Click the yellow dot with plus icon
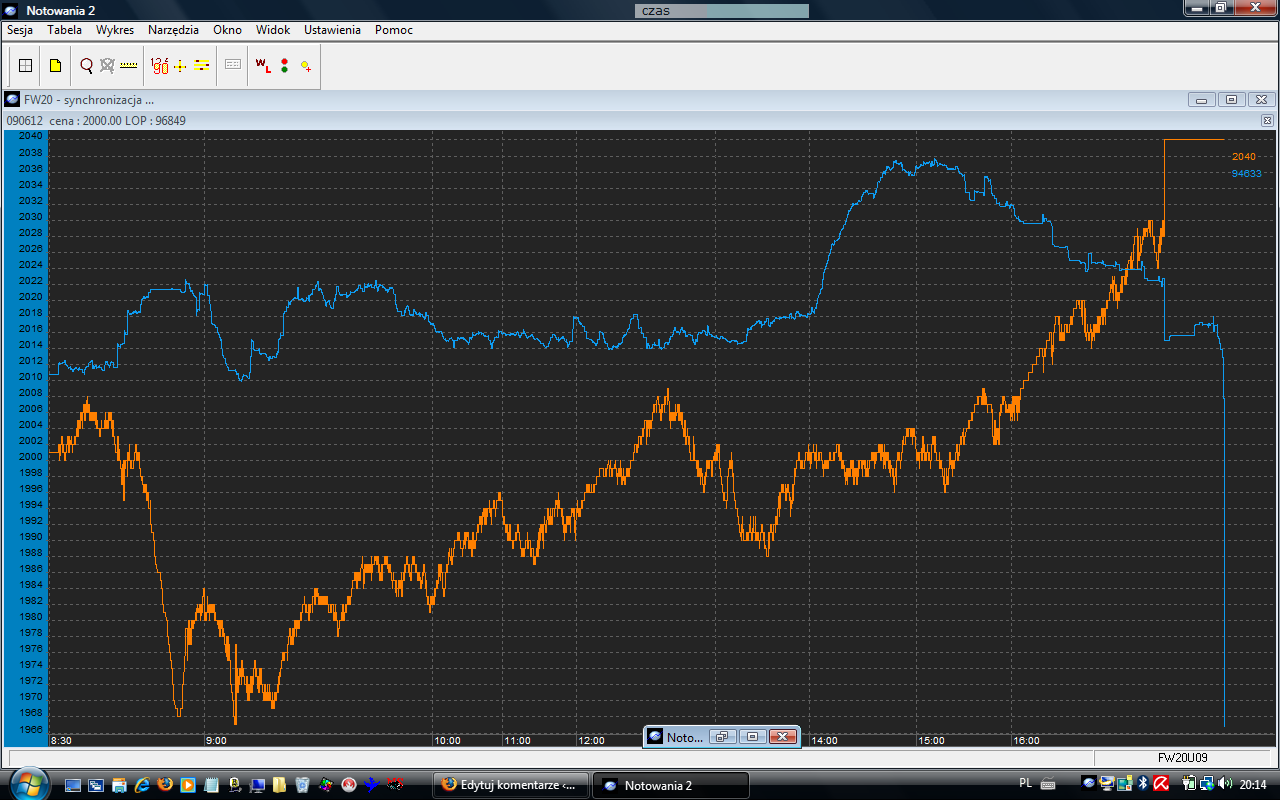This screenshot has width=1280, height=800. point(305,66)
